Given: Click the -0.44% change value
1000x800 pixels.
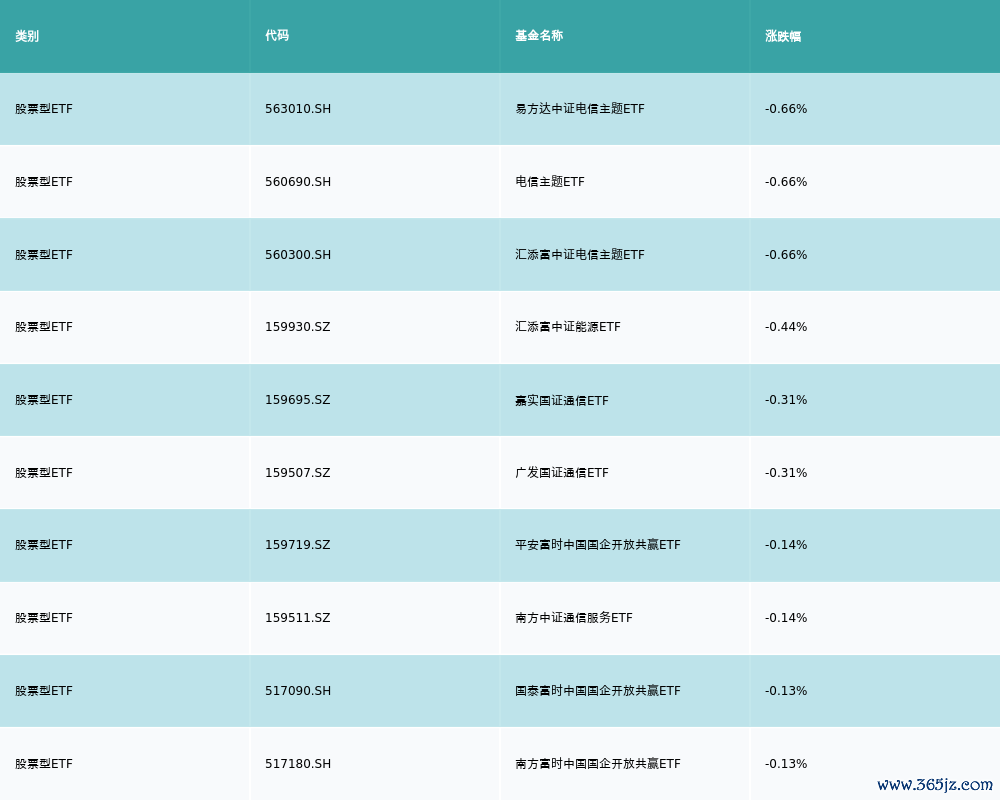Looking at the screenshot, I should pos(786,327).
